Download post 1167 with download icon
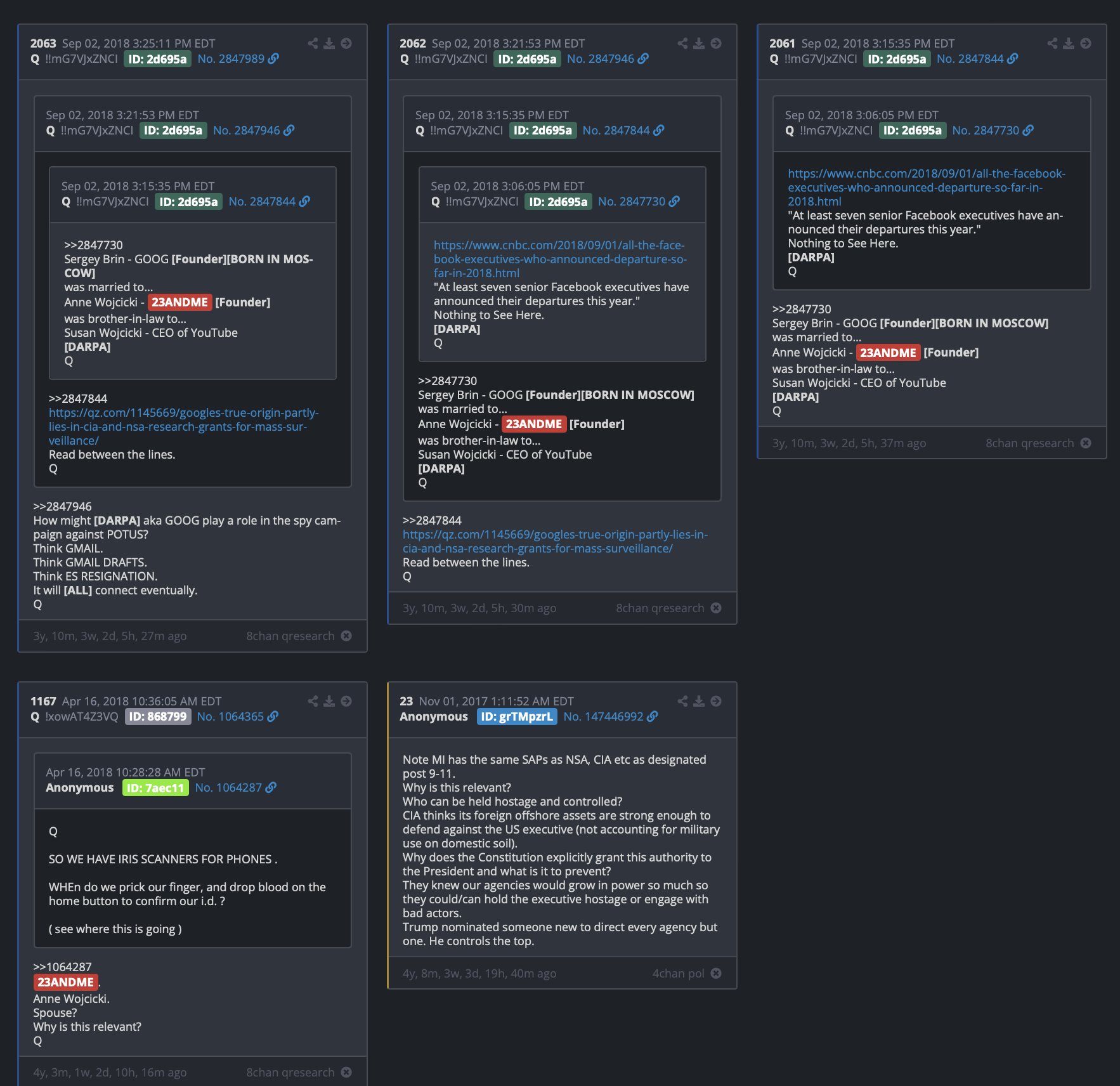This screenshot has width=1120, height=1086. pos(329,701)
